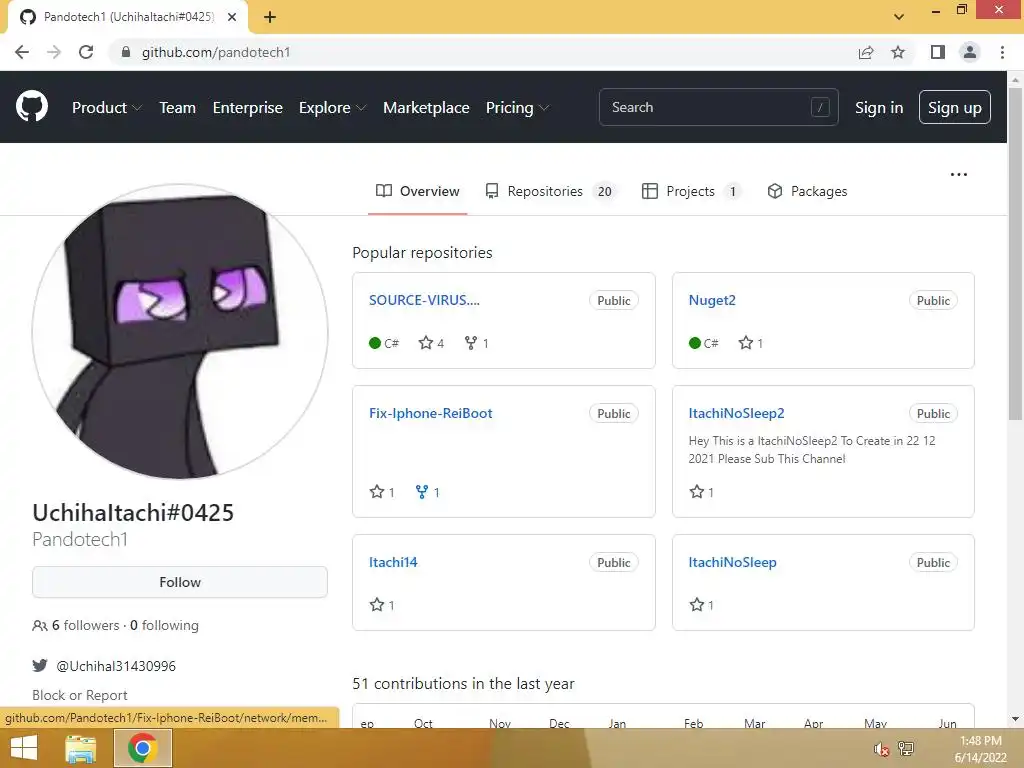Switch to the Projects tab
The height and width of the screenshot is (768, 1024).
tap(691, 191)
